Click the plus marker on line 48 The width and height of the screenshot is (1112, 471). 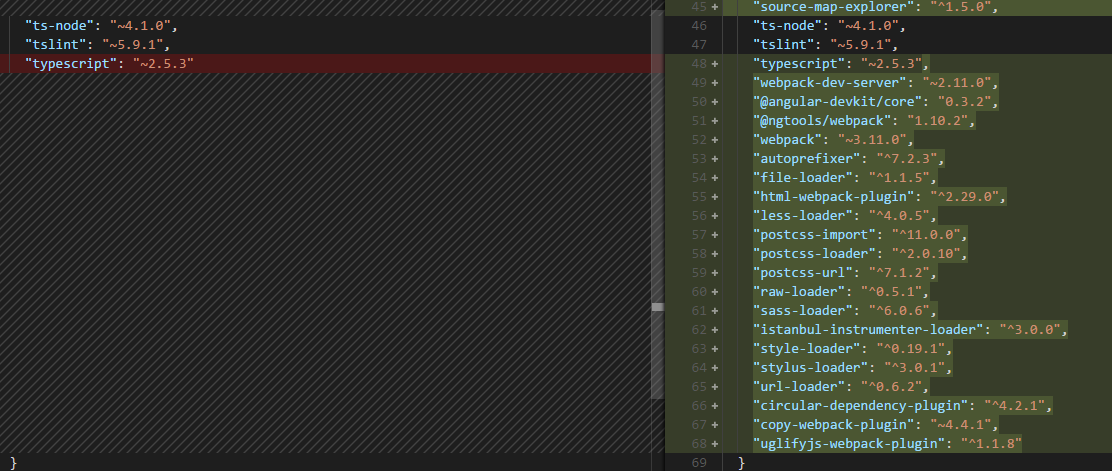click(x=715, y=64)
